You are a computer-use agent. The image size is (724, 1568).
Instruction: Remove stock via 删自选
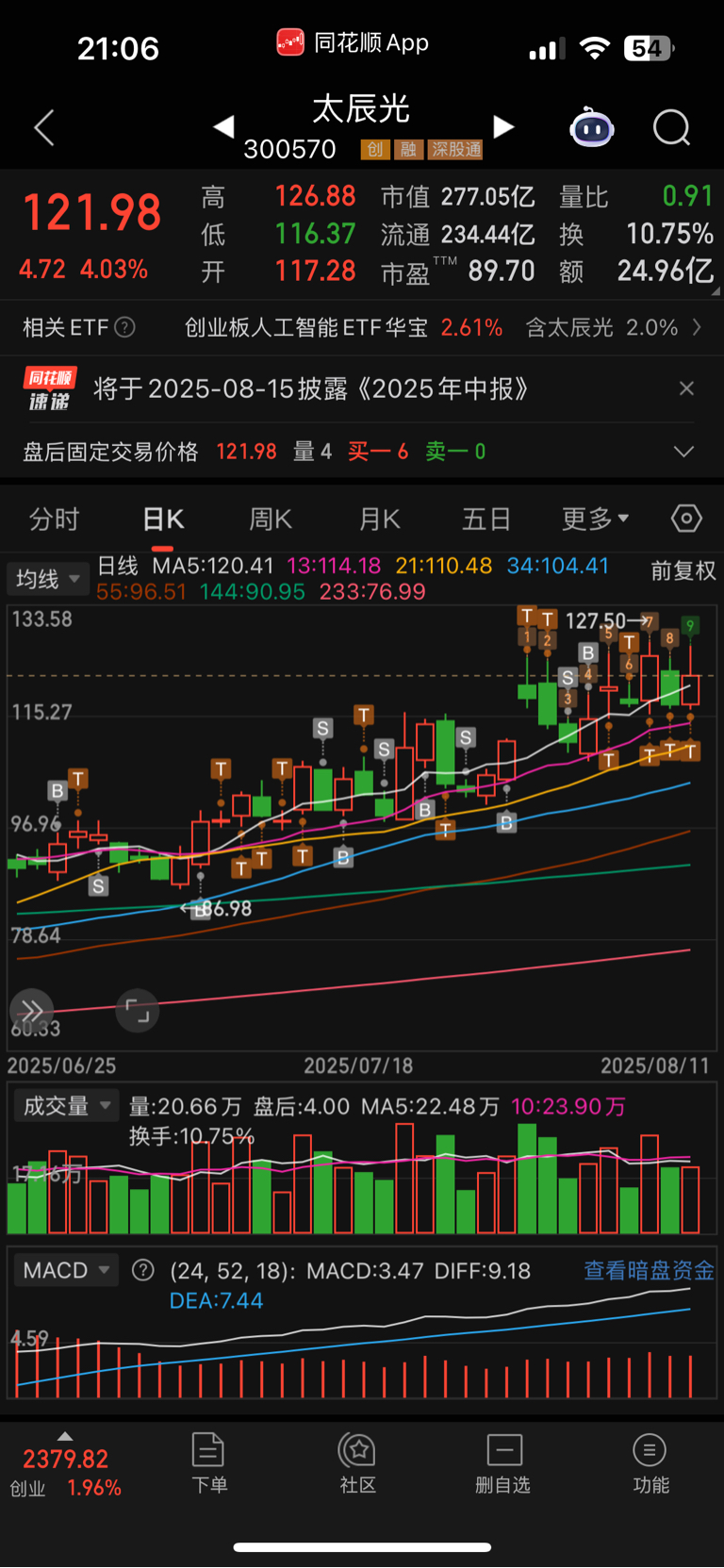click(503, 1463)
